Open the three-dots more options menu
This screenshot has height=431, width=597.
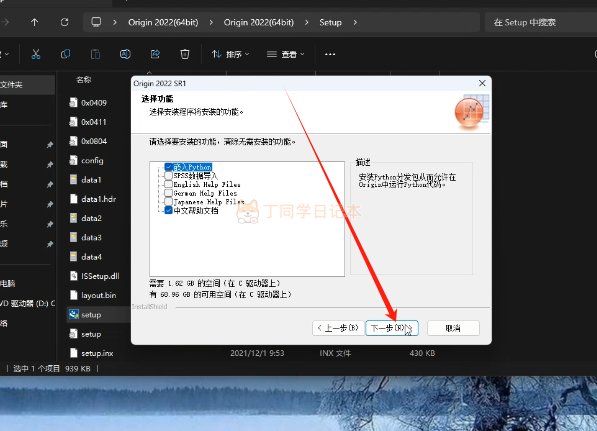click(330, 54)
